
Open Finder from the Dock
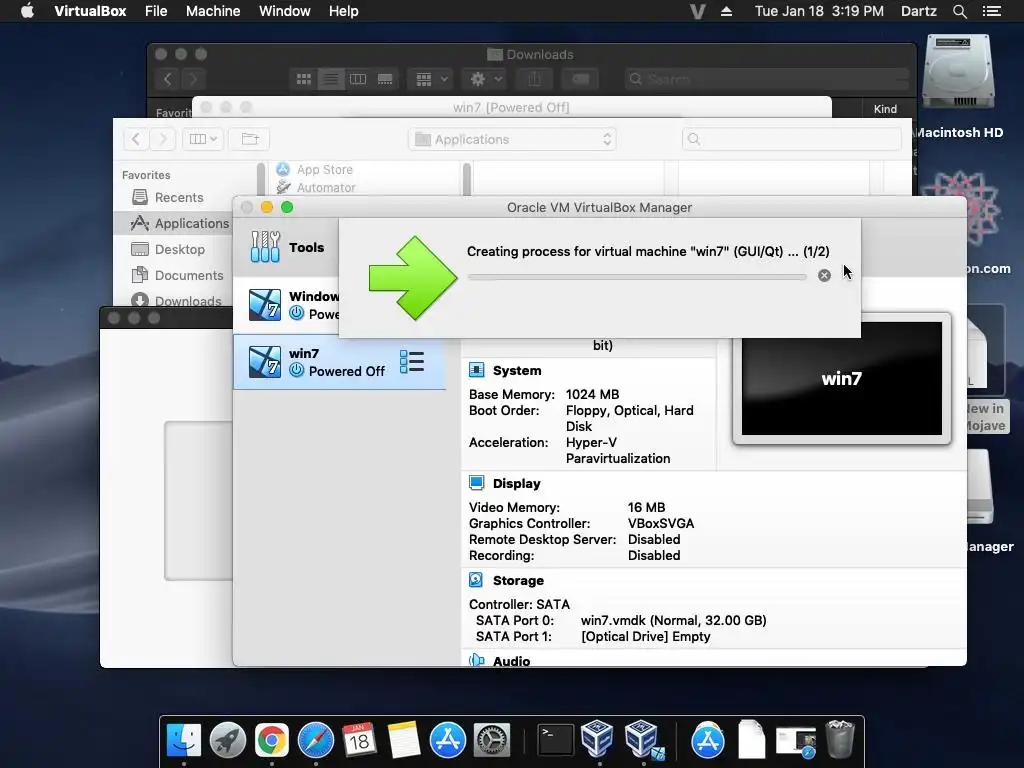point(184,741)
